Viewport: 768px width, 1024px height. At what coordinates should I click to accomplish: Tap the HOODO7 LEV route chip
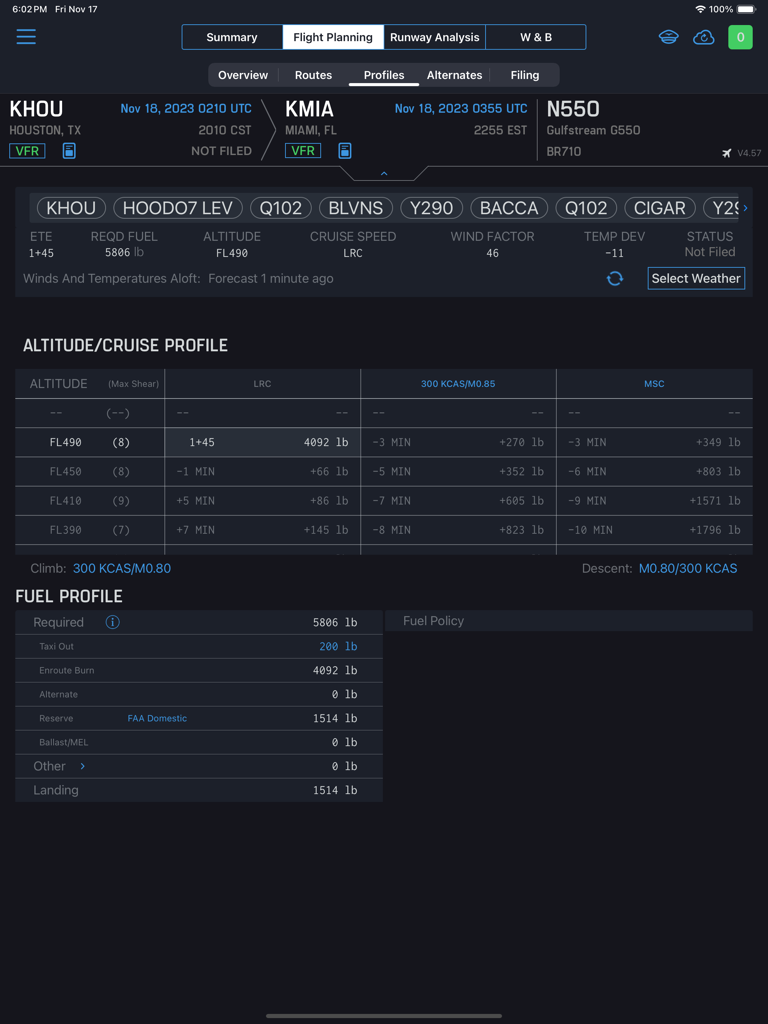pos(178,208)
